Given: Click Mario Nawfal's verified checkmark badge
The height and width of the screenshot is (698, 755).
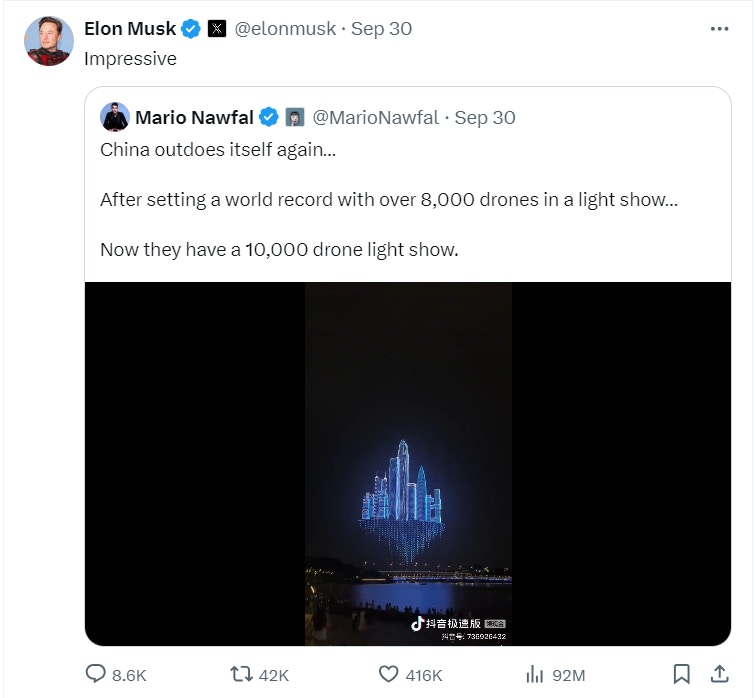Looking at the screenshot, I should point(269,118).
